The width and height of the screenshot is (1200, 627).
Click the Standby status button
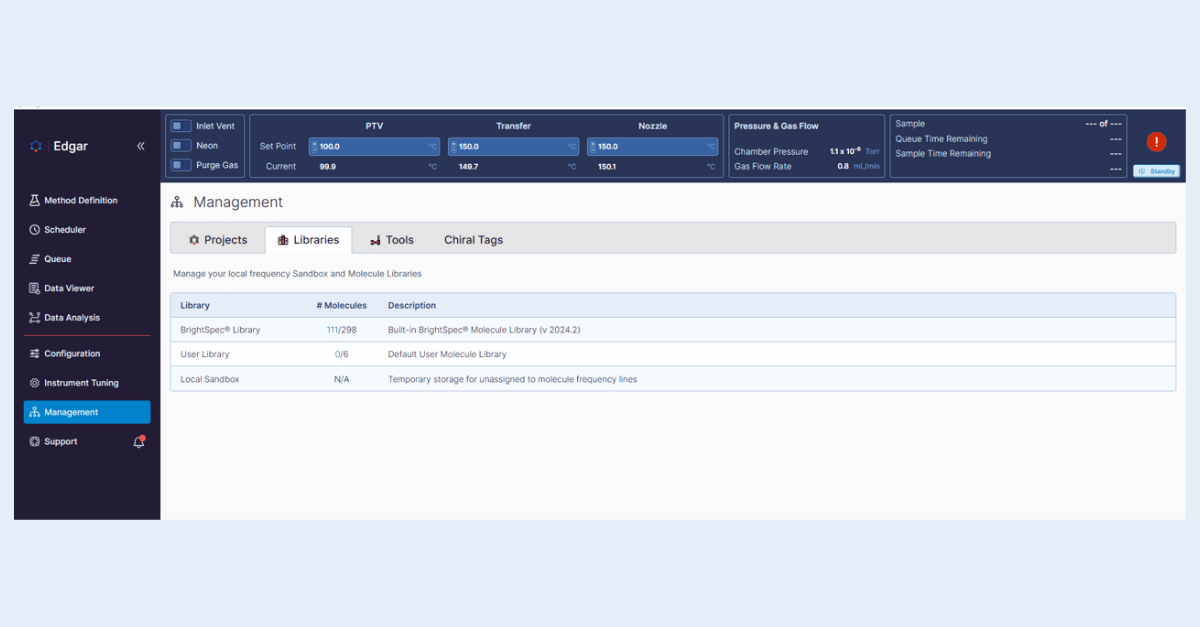[x=1156, y=171]
